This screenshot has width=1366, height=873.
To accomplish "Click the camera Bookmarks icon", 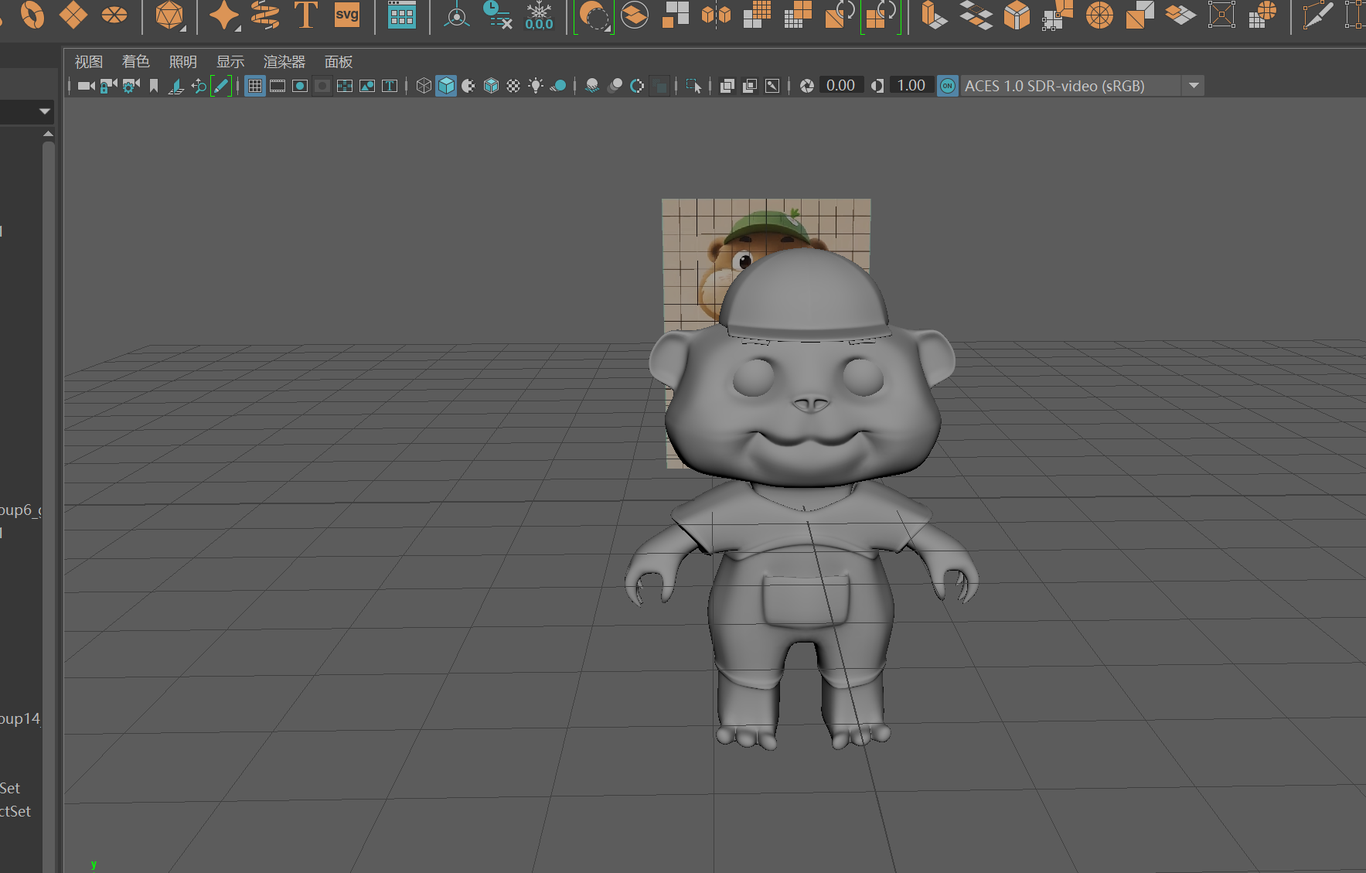I will pos(154,86).
